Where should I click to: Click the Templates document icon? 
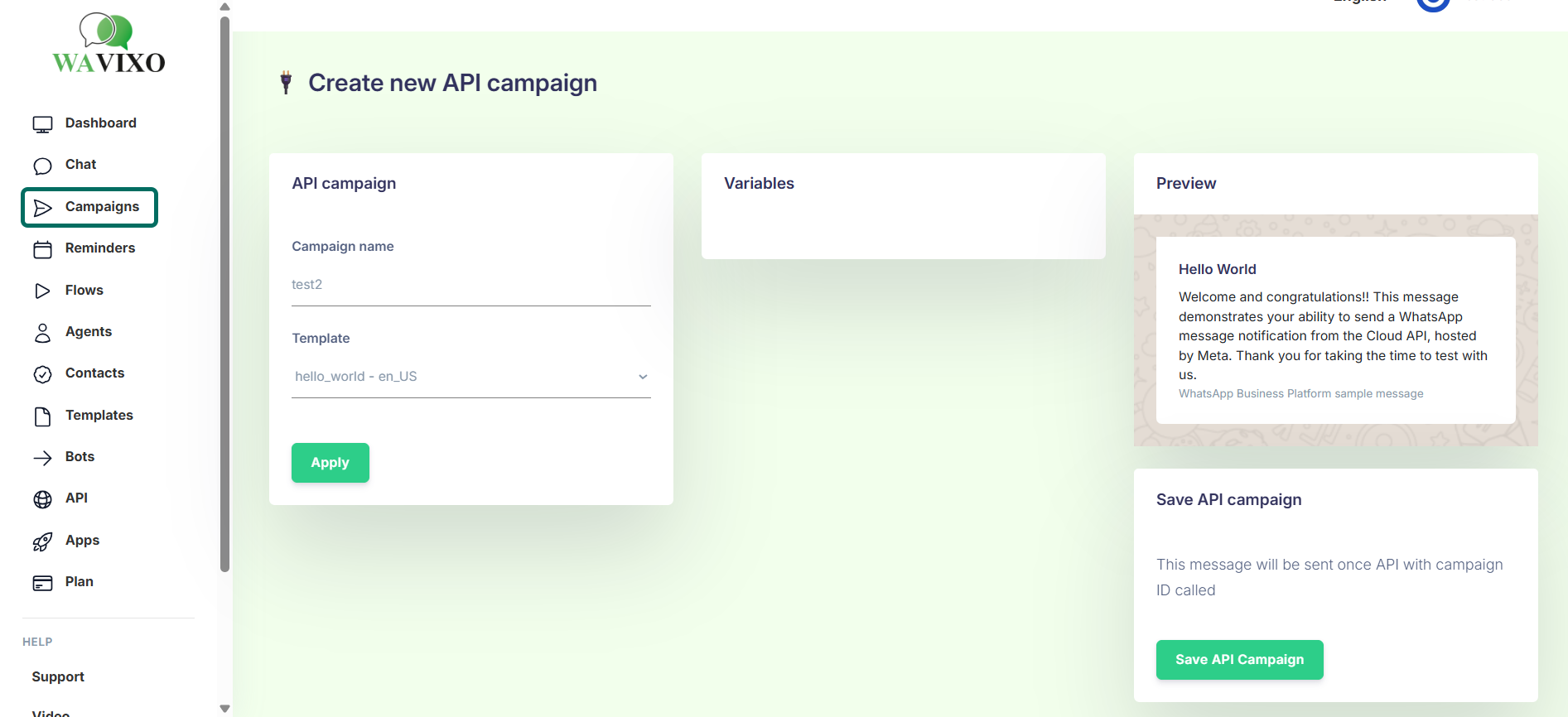pyautogui.click(x=42, y=416)
